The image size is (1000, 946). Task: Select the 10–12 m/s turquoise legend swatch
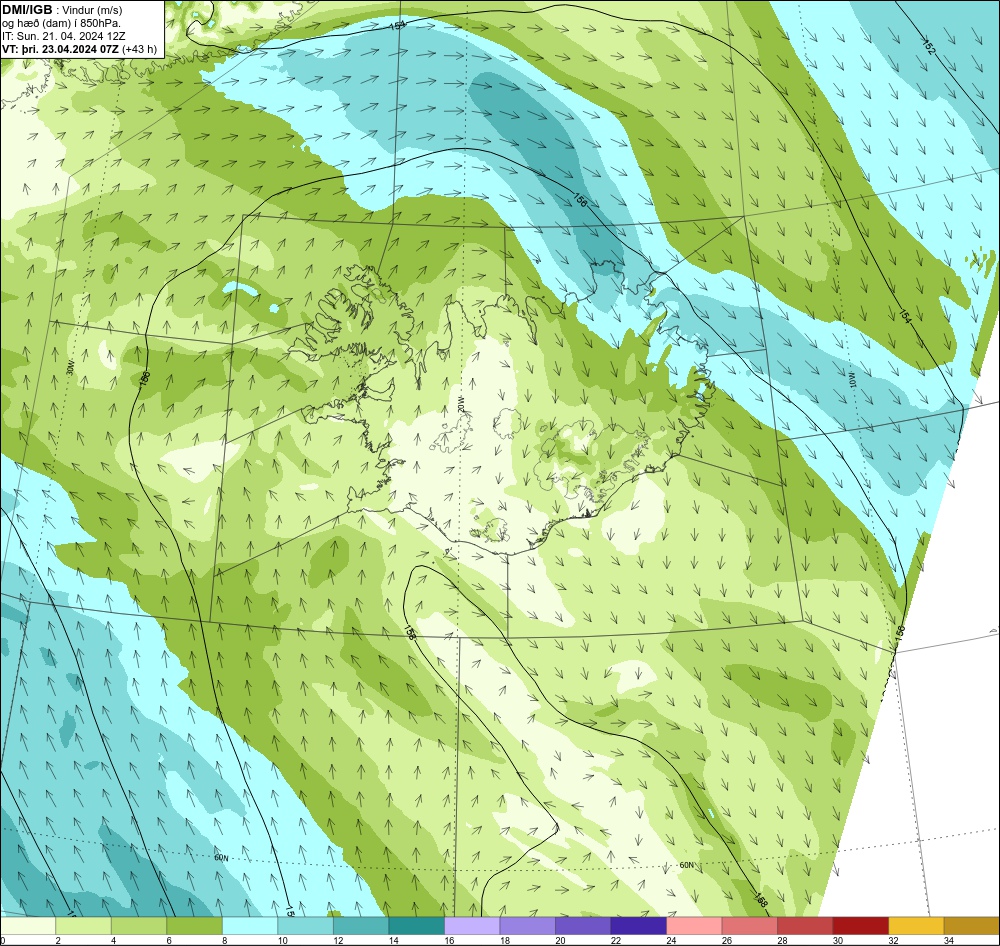305,926
